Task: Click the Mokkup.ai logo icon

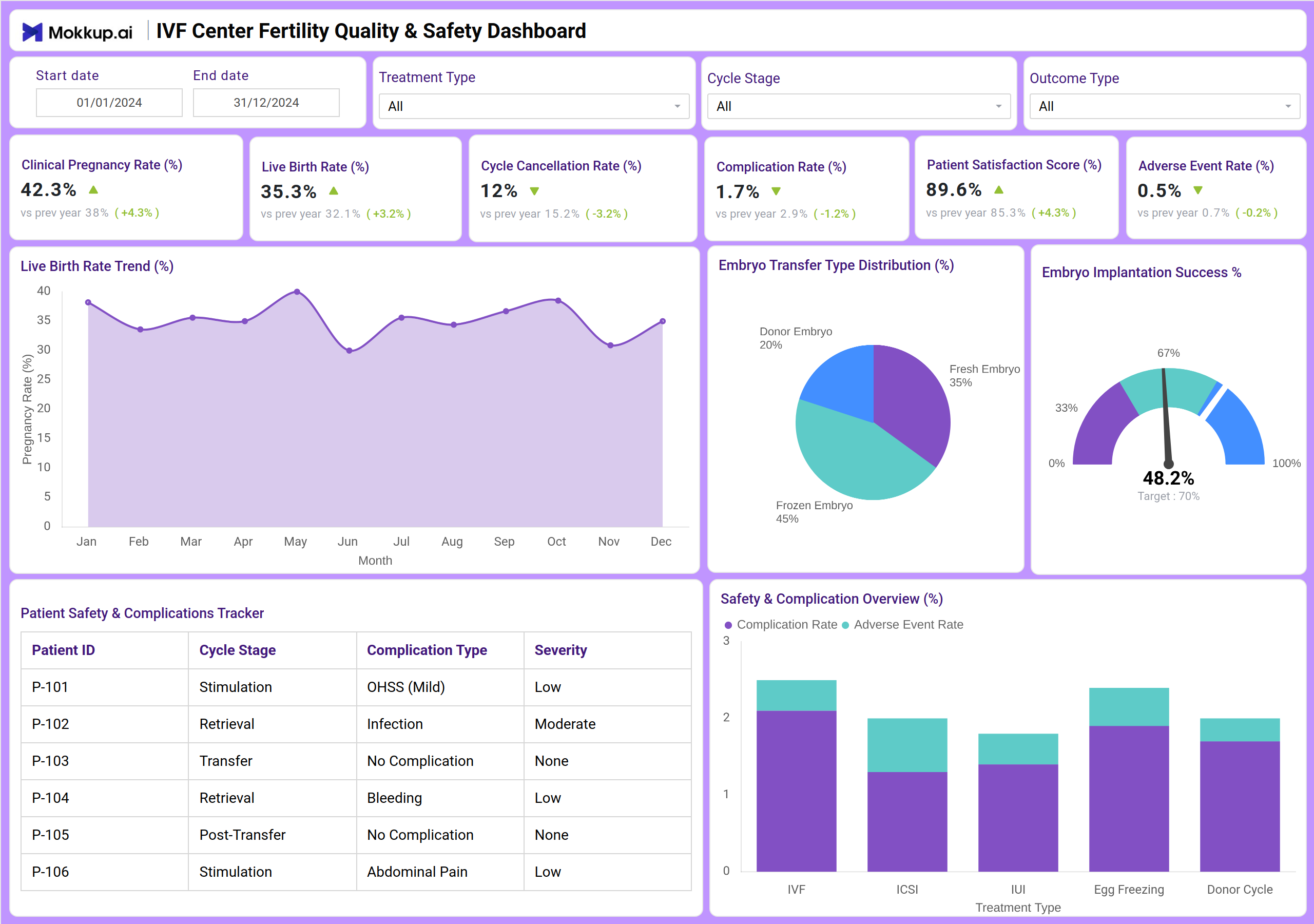Action: (x=32, y=32)
